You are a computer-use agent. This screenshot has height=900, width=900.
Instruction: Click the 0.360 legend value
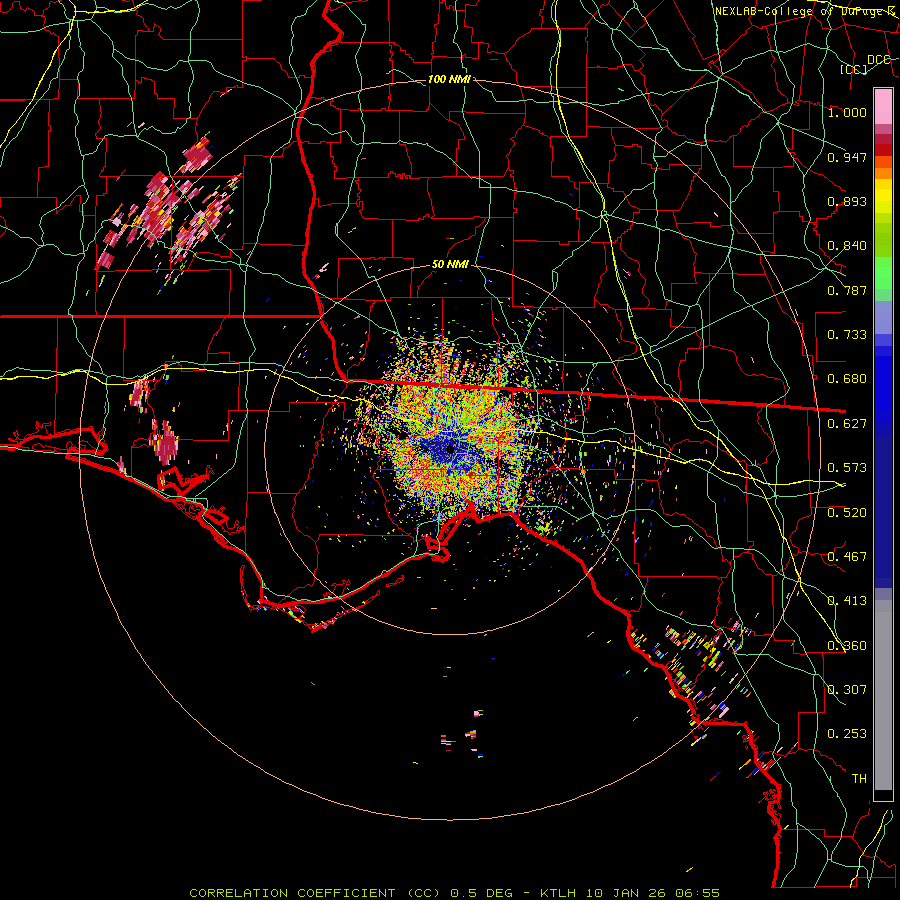(847, 646)
